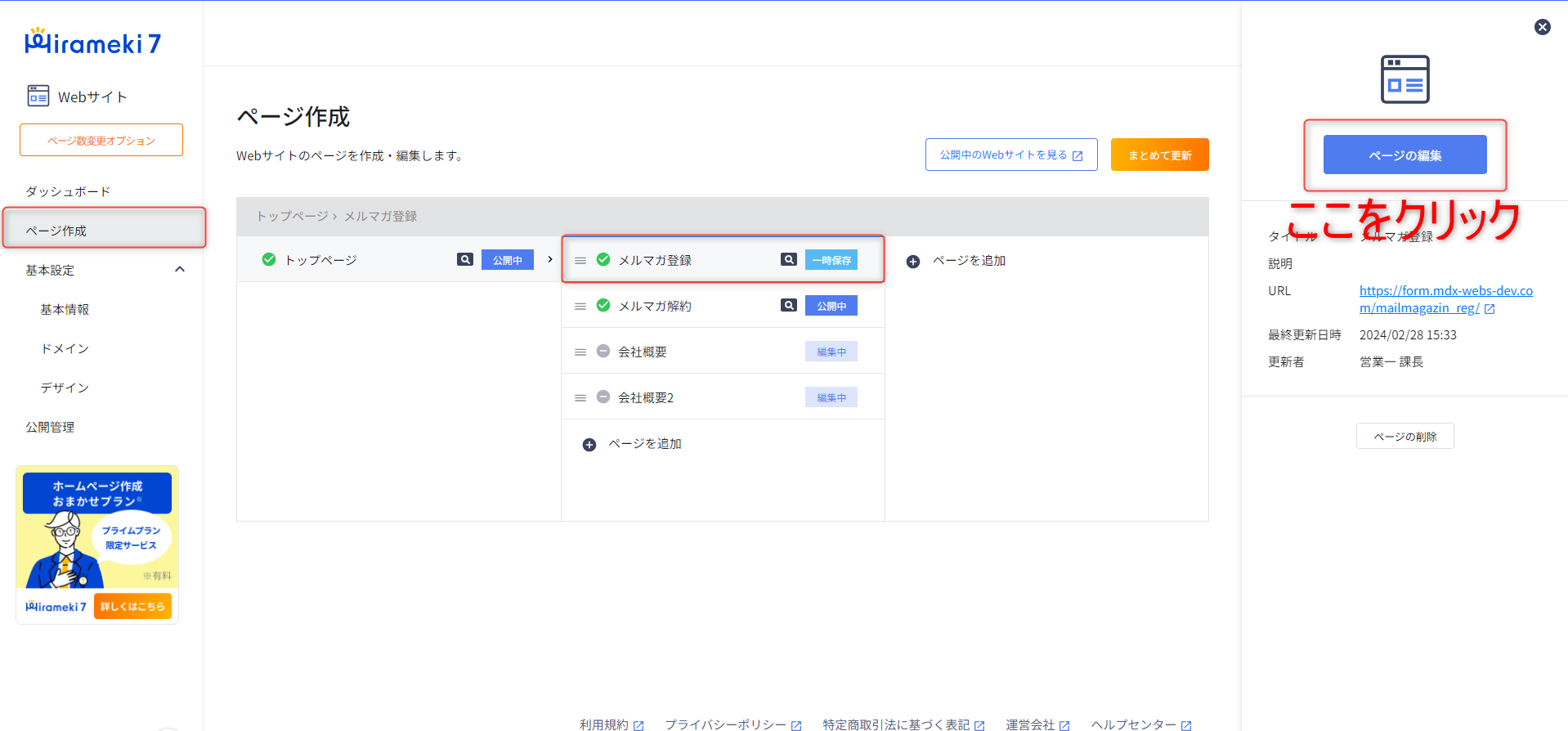Collapse the 基本設定 menu chevron
The height and width of the screenshot is (731, 1568).
[180, 270]
